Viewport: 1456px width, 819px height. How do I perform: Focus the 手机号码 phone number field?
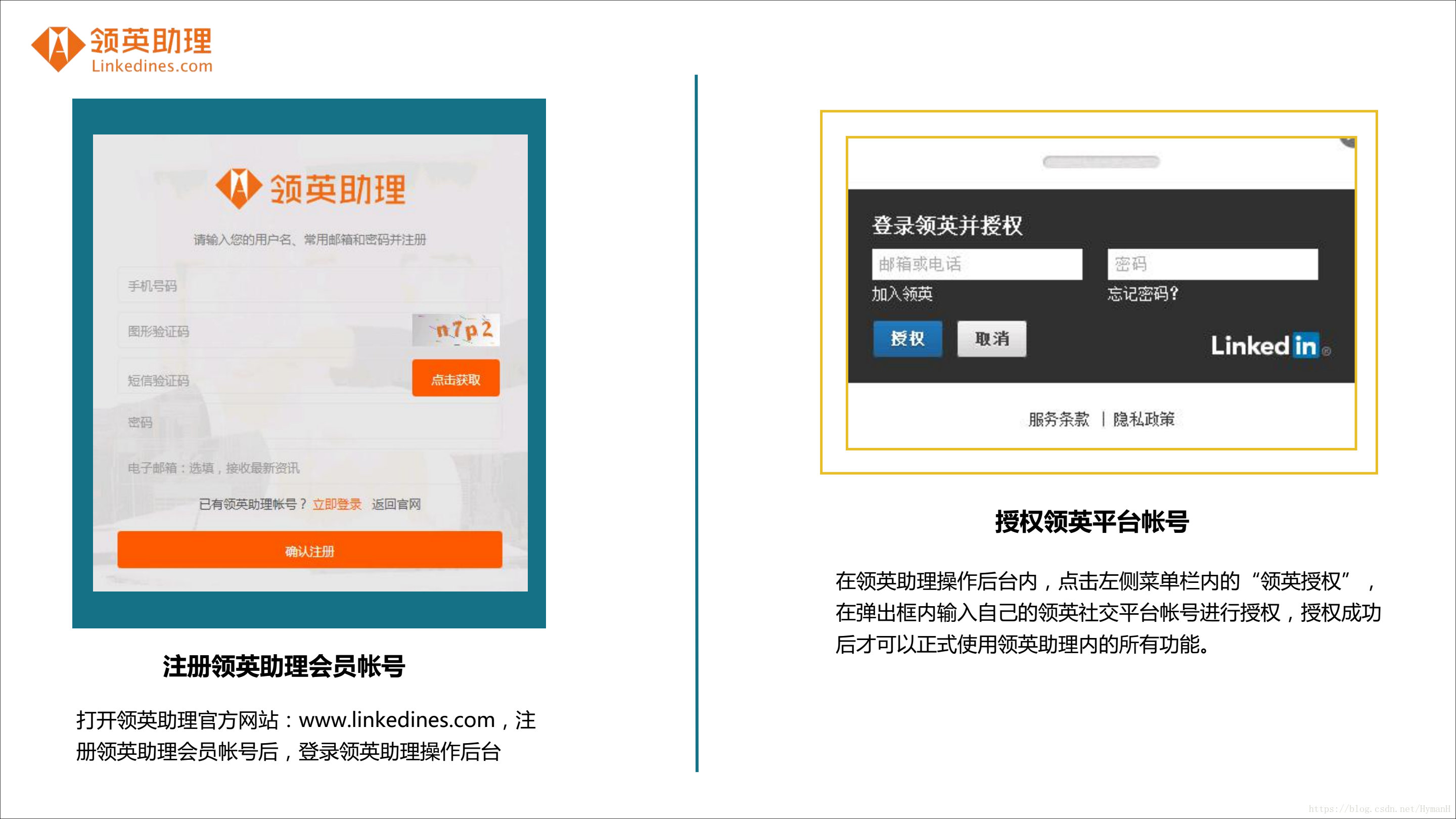pyautogui.click(x=309, y=286)
